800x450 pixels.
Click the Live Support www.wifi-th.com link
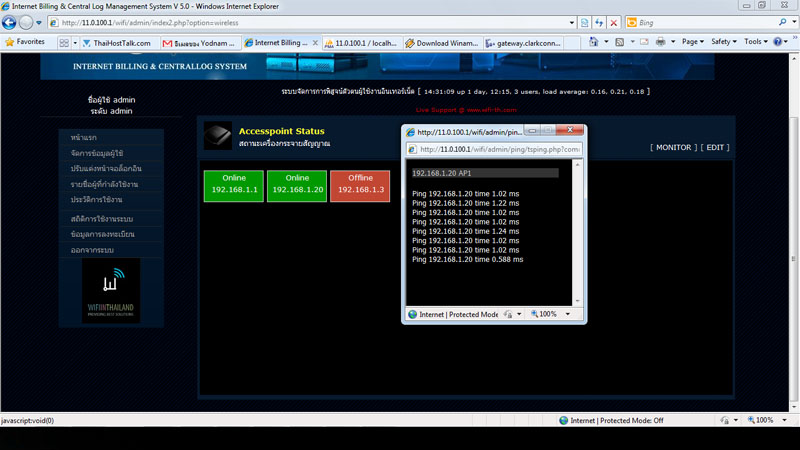click(x=466, y=110)
